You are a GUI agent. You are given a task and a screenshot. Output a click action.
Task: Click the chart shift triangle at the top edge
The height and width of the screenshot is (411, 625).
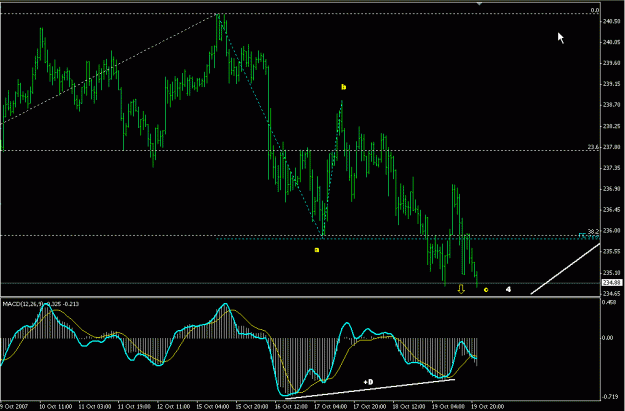tap(479, 3)
